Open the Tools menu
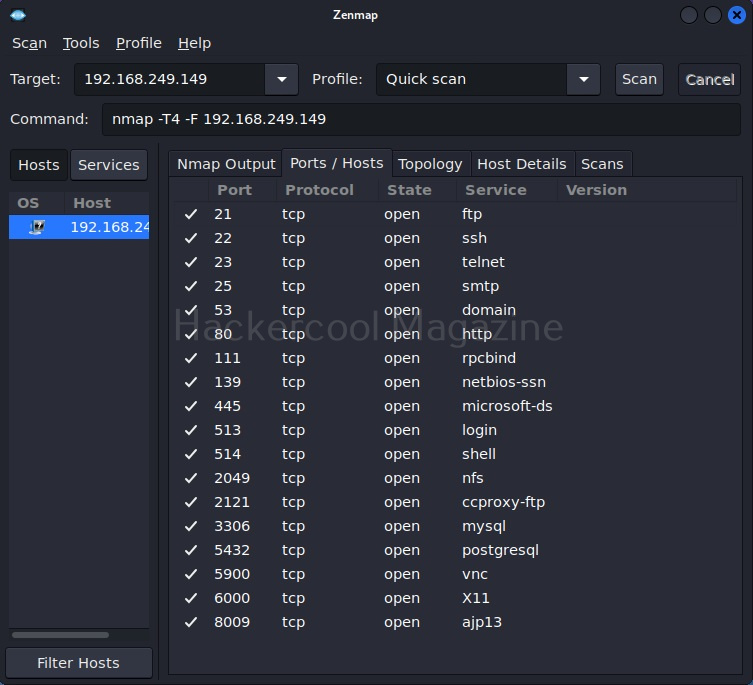 point(81,43)
